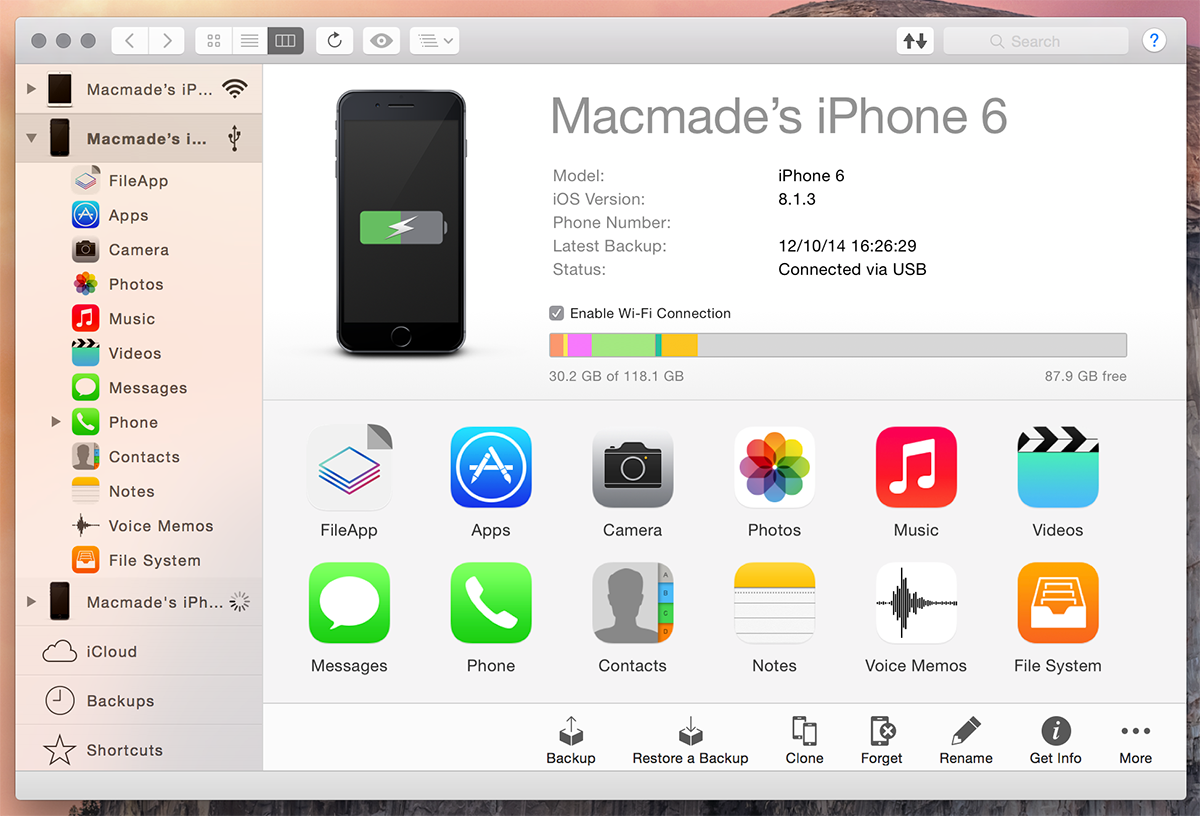Open Apps icon in main grid
Image resolution: width=1200 pixels, height=816 pixels.
[491, 468]
